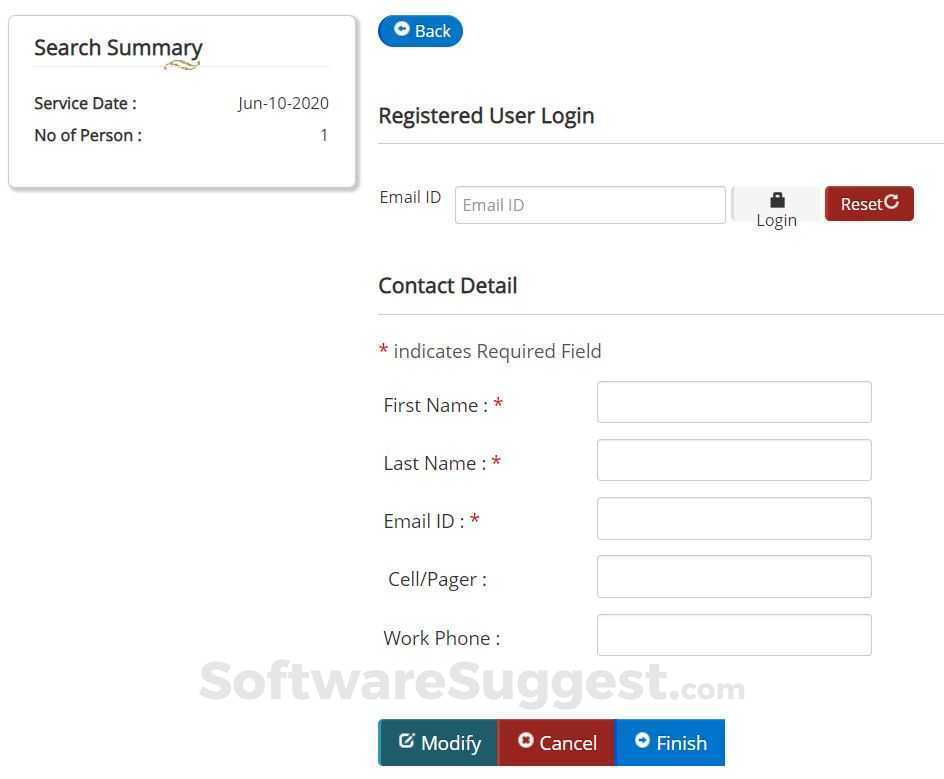Screen dimensions: 944x779
Task: Click the arrow icon on the Finish button
Action: coord(642,741)
